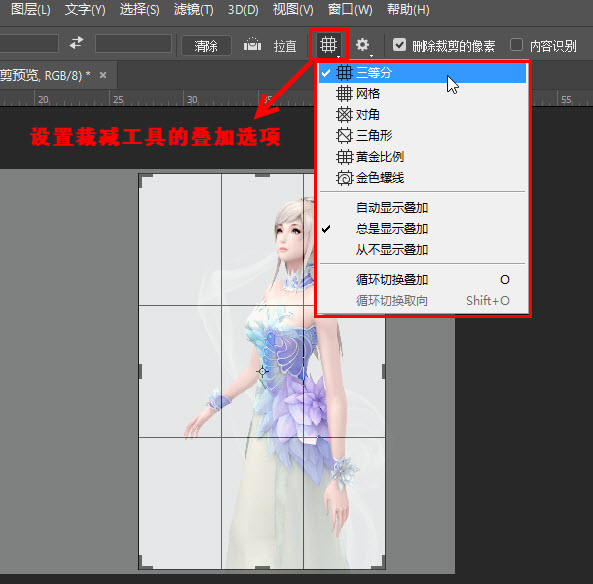Click the crop box bottom-middle handle
Image resolution: width=593 pixels, height=584 pixels.
[x=262, y=567]
